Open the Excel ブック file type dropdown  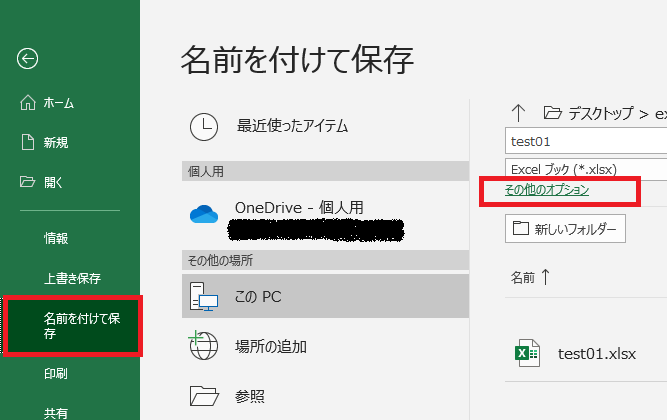pyautogui.click(x=585, y=167)
